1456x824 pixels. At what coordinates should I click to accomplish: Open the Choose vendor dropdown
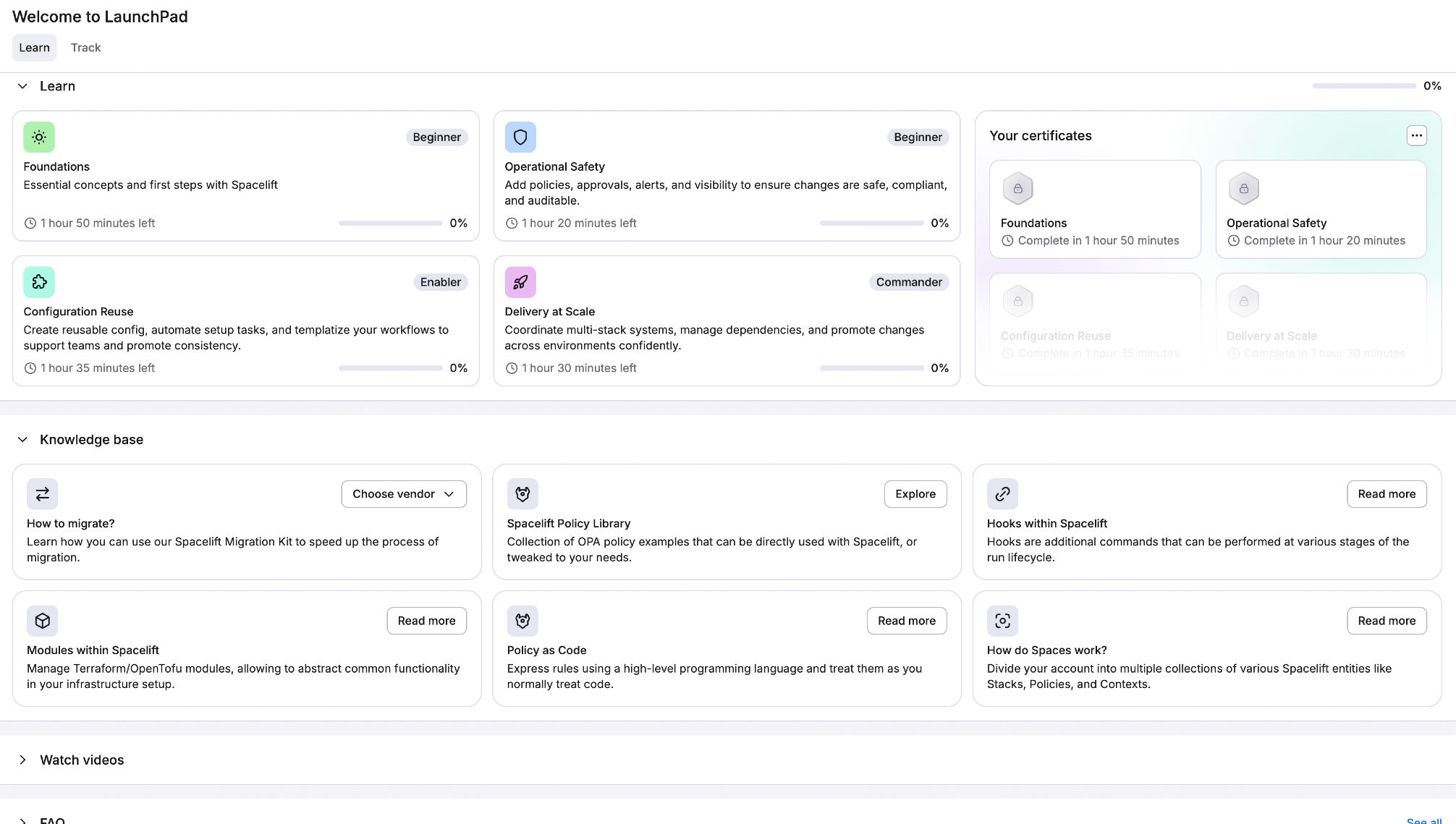pyautogui.click(x=404, y=494)
